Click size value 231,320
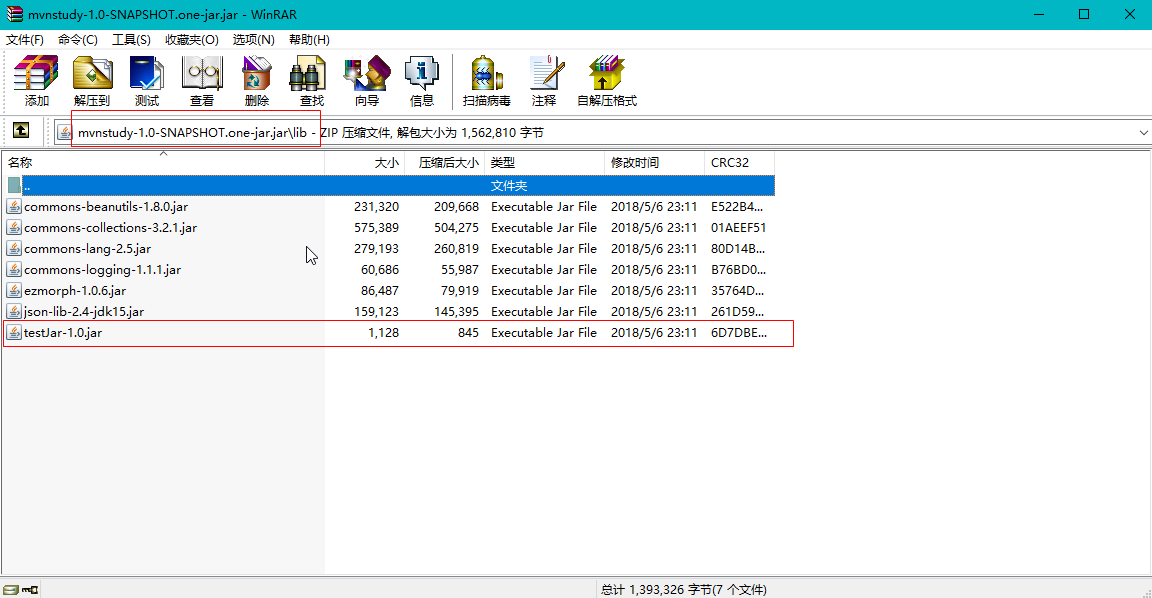This screenshot has height=598, width=1152. 376,206
